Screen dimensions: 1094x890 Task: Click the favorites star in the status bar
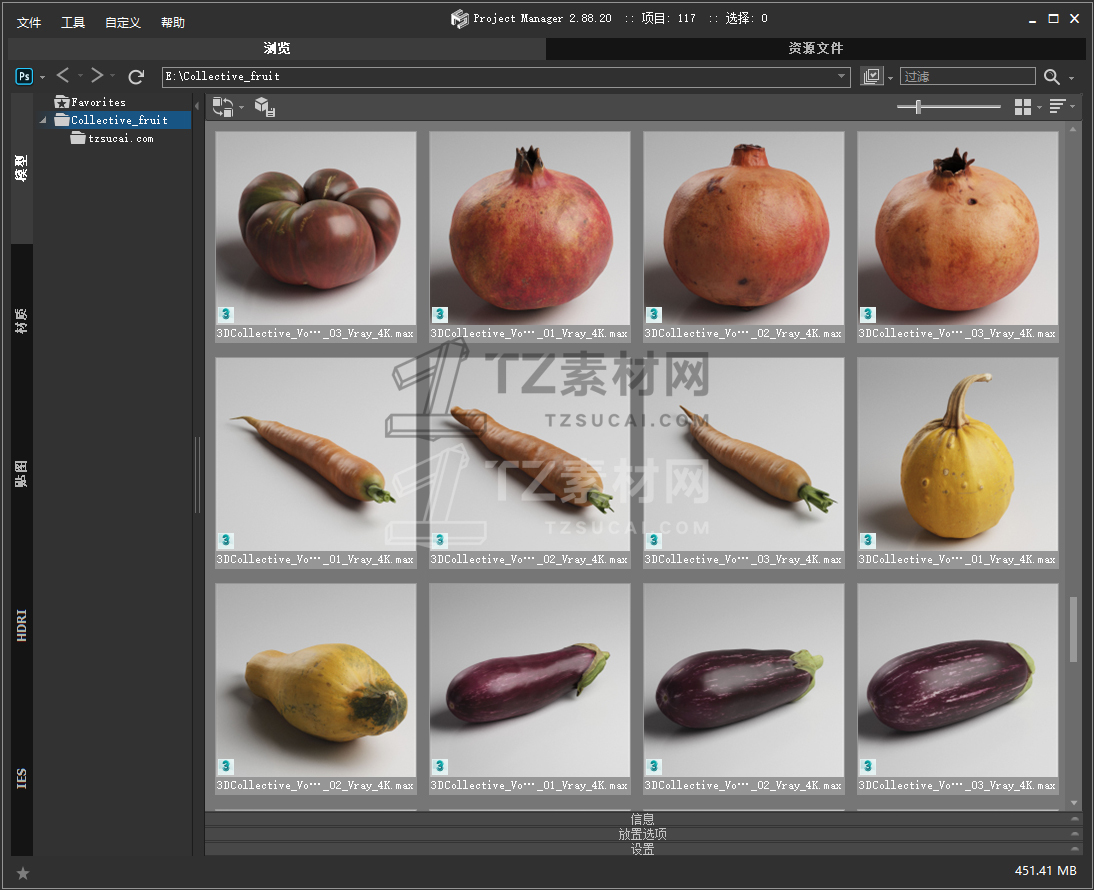23,873
